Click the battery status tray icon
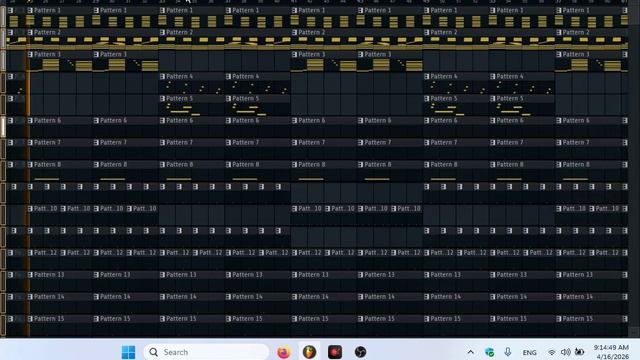 tap(579, 352)
